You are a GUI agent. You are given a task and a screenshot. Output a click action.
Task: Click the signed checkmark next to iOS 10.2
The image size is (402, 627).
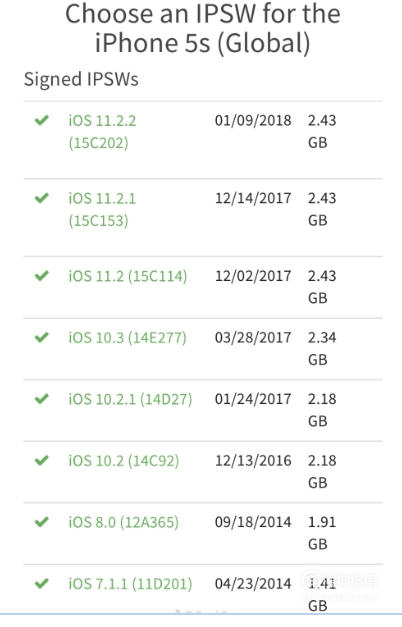click(x=42, y=460)
